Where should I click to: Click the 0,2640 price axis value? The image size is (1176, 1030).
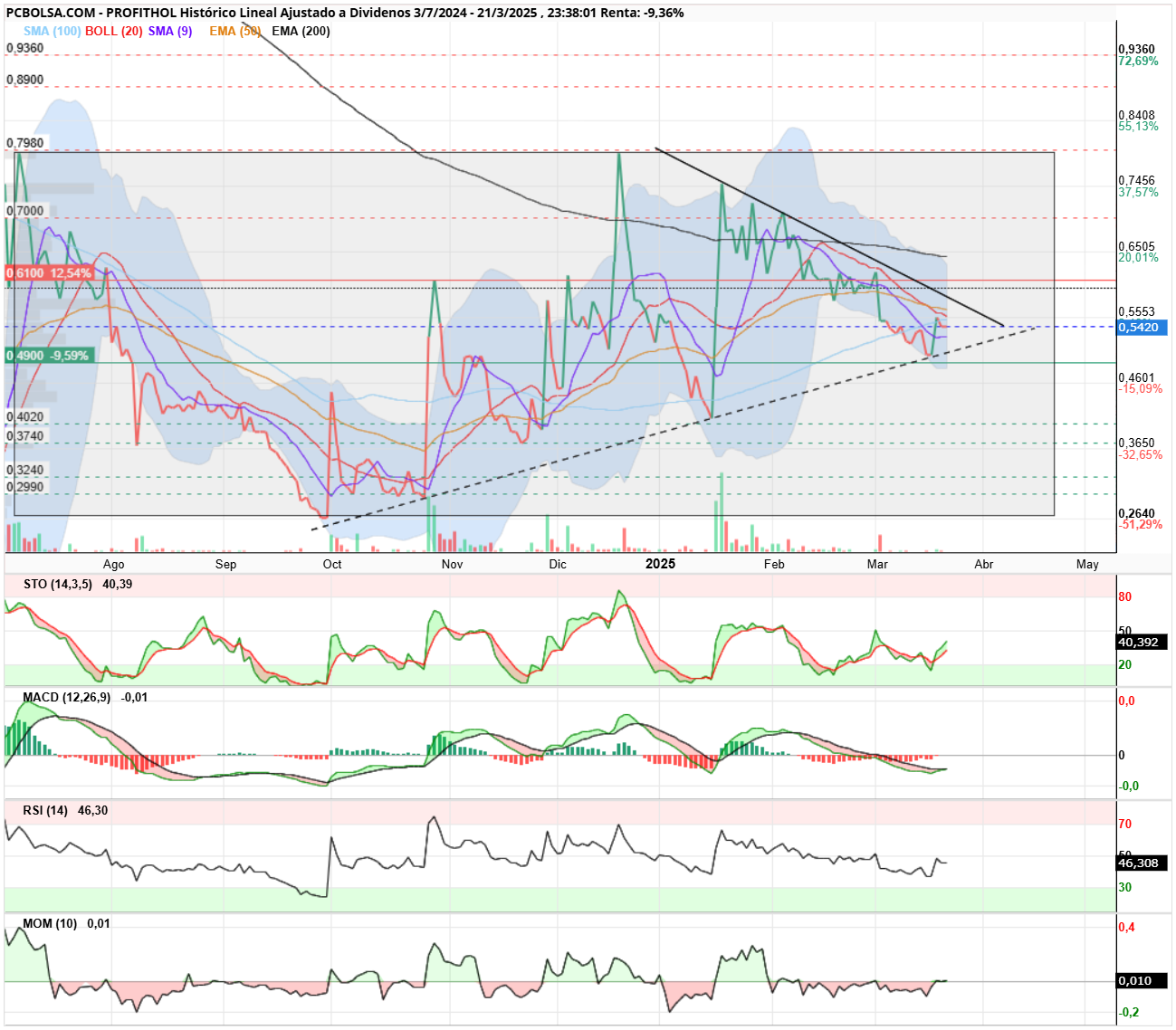[1136, 513]
